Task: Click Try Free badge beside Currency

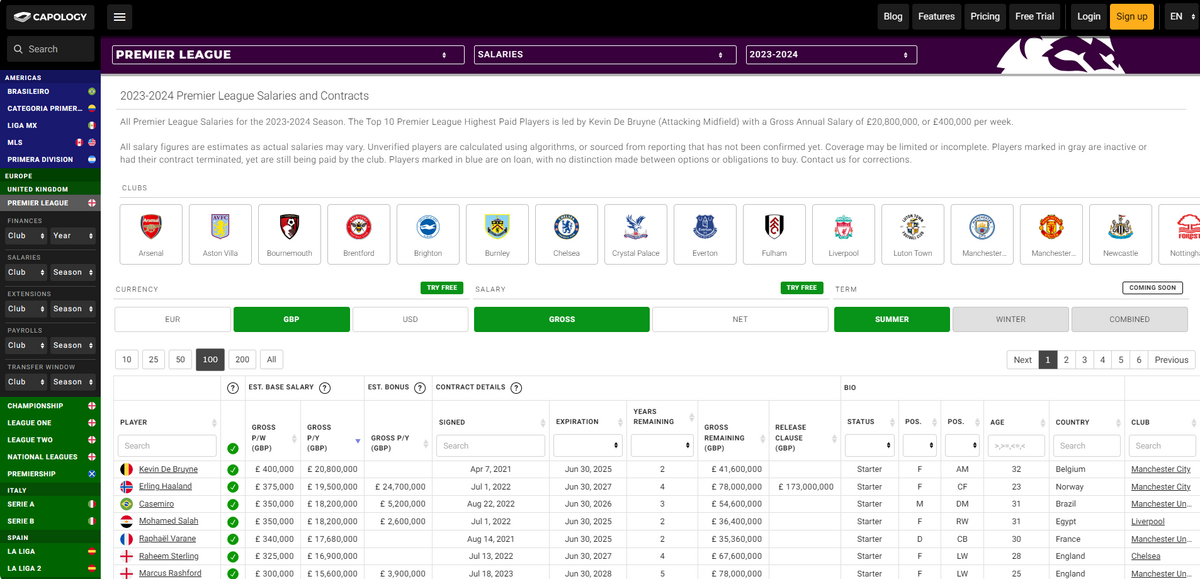Action: point(442,288)
